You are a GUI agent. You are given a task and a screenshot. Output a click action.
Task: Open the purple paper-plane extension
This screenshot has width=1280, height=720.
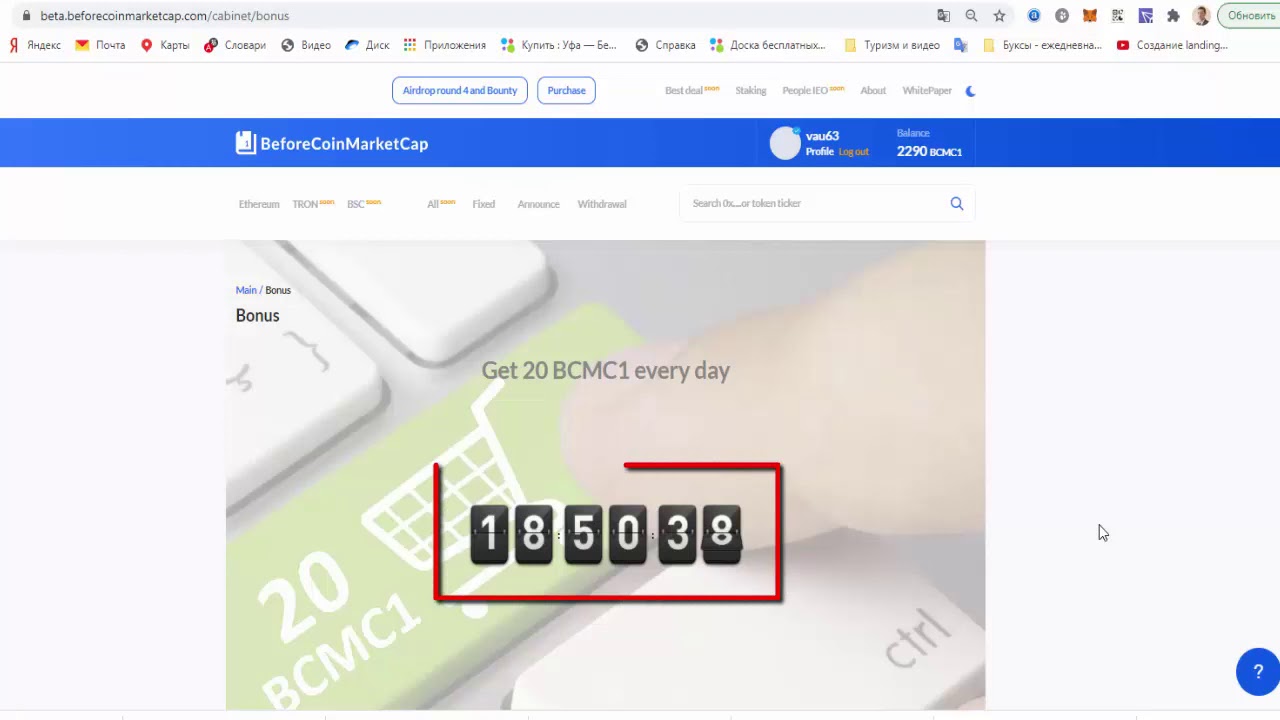[x=1146, y=16]
